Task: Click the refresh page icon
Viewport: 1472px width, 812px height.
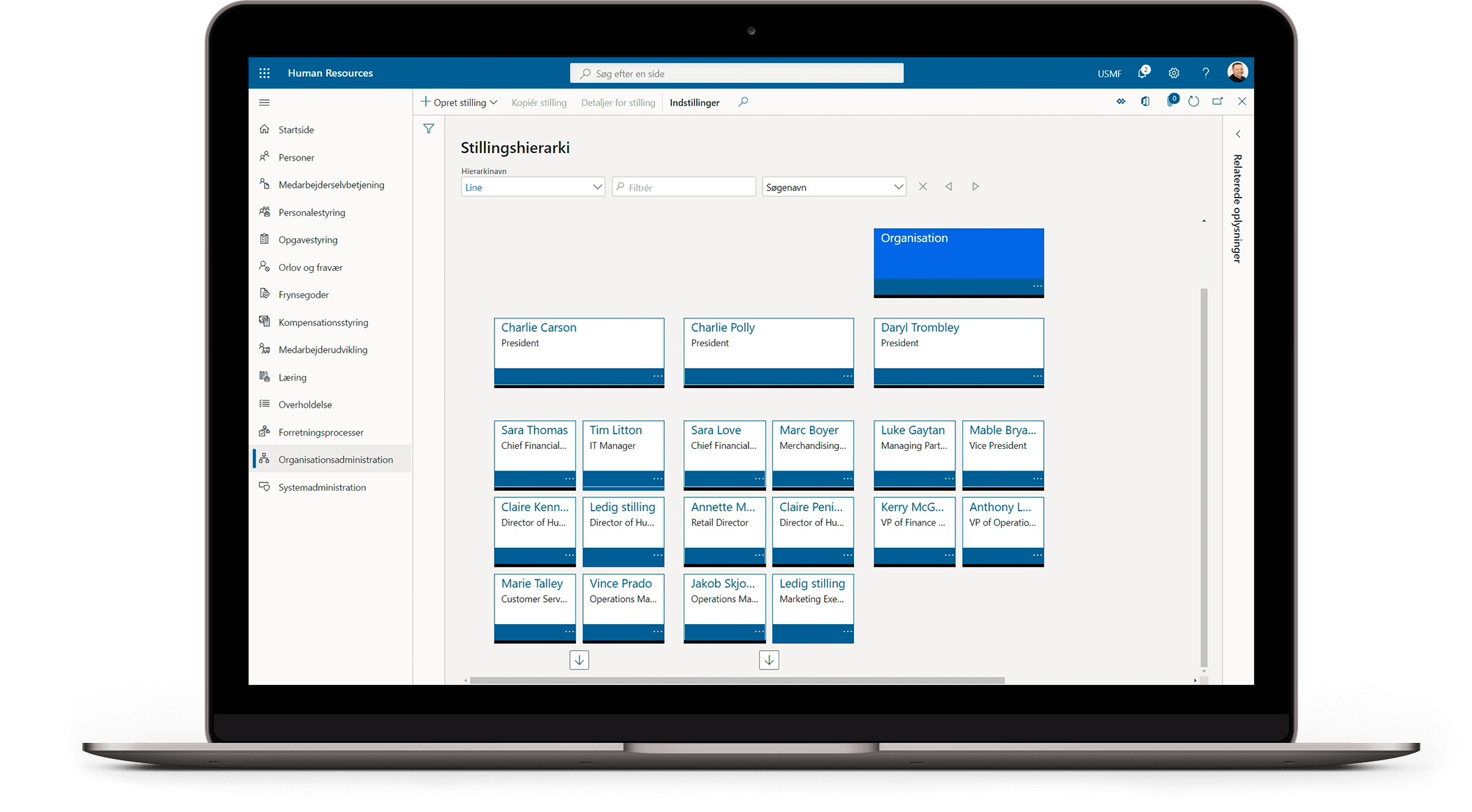Action: pos(1193,102)
